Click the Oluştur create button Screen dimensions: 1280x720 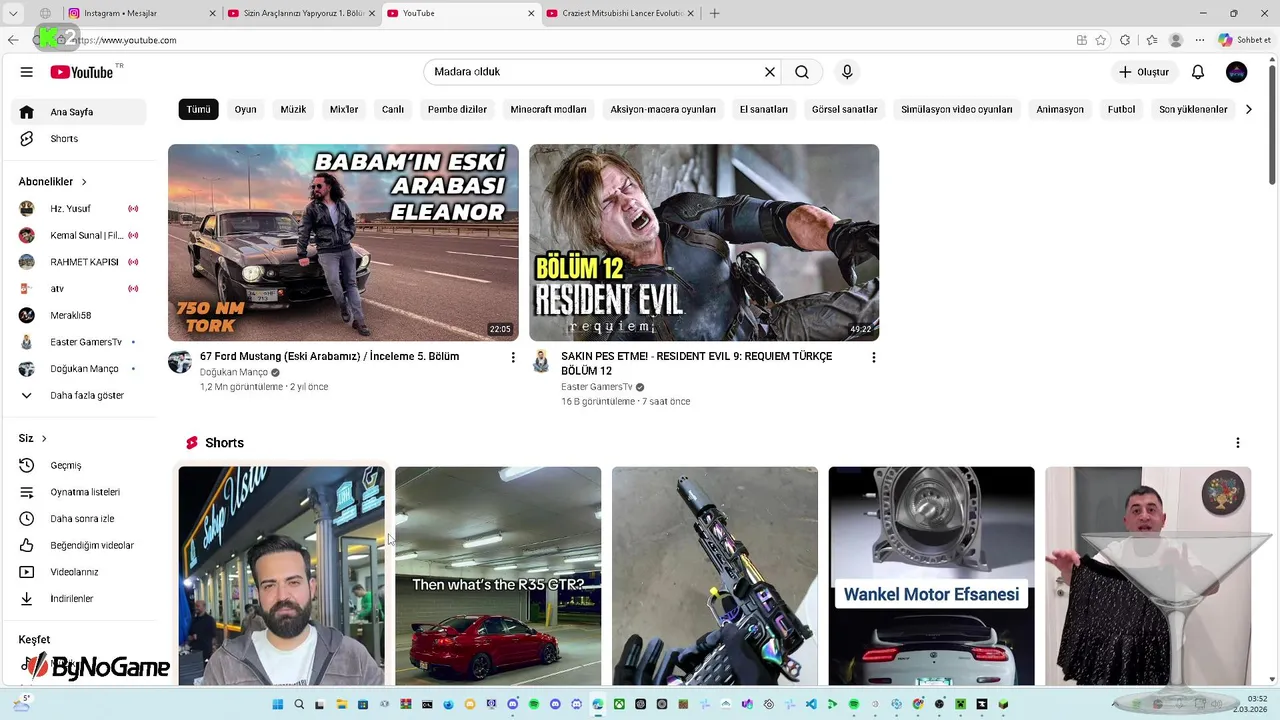(x=1144, y=72)
